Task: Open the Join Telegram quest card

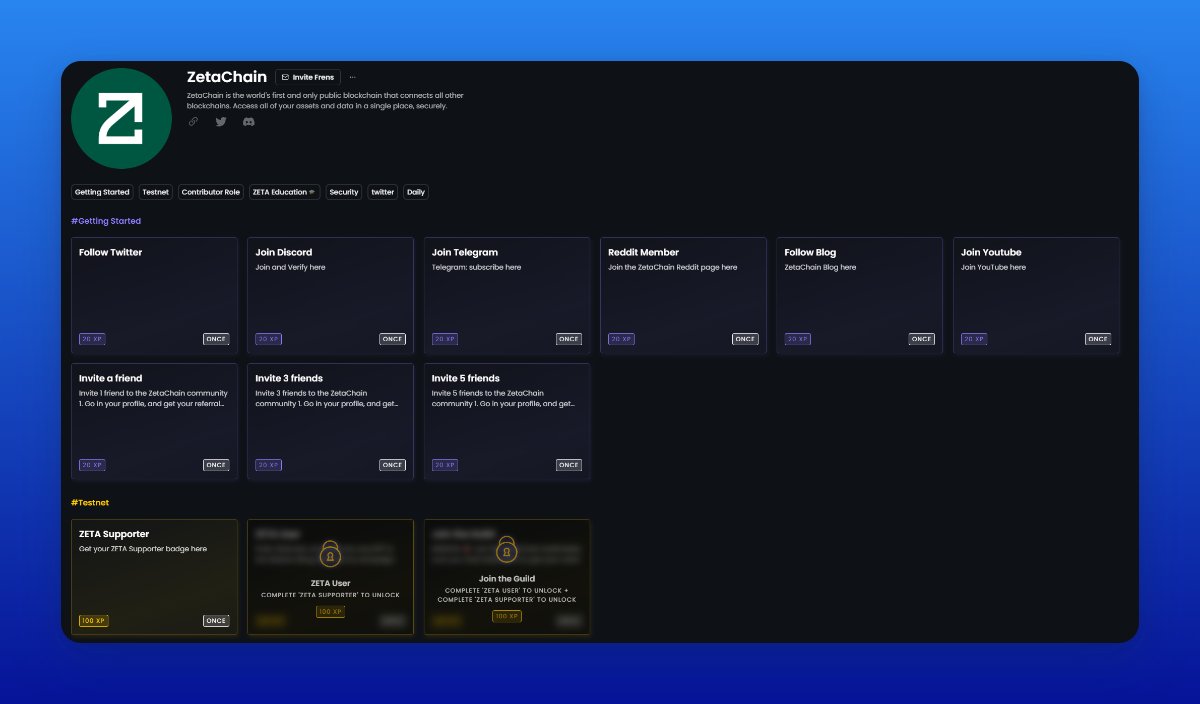Action: coord(507,295)
